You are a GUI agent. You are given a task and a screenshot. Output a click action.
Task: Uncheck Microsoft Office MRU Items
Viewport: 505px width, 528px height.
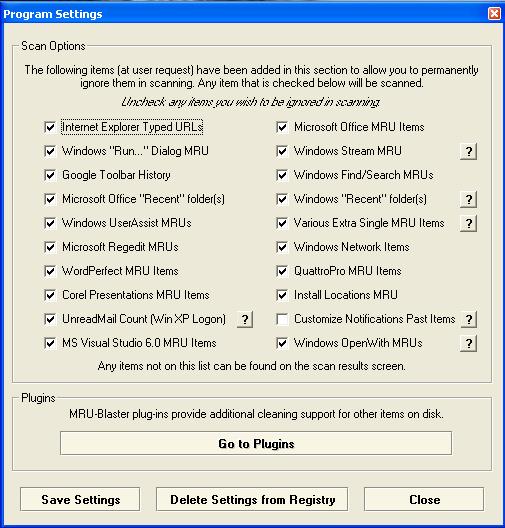click(x=282, y=127)
